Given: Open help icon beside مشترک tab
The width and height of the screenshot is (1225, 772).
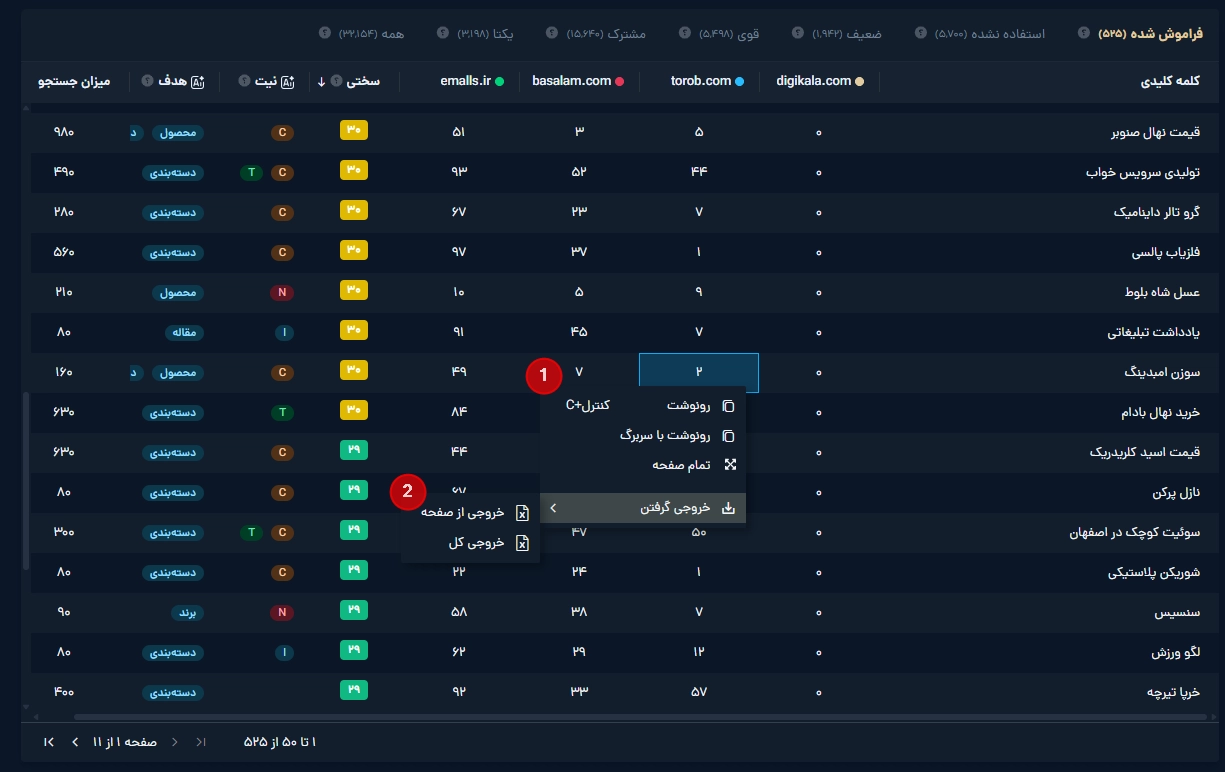Looking at the screenshot, I should [x=551, y=33].
